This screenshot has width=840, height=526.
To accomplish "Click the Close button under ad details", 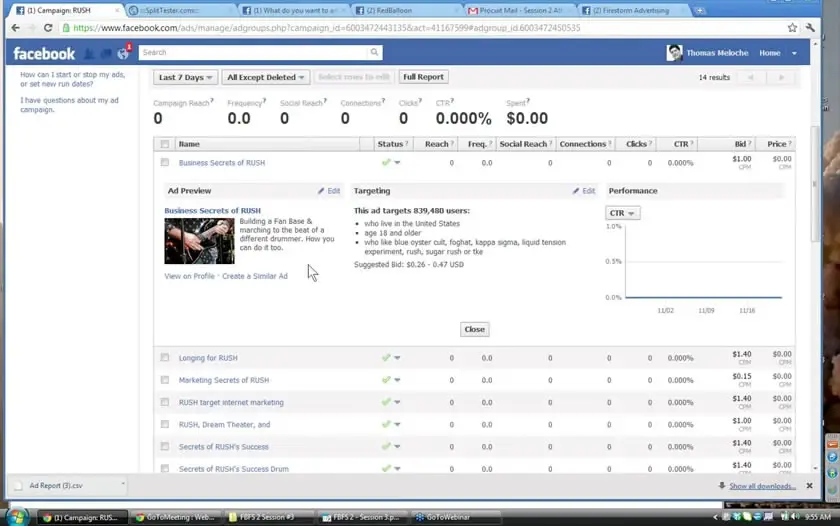I will click(475, 329).
